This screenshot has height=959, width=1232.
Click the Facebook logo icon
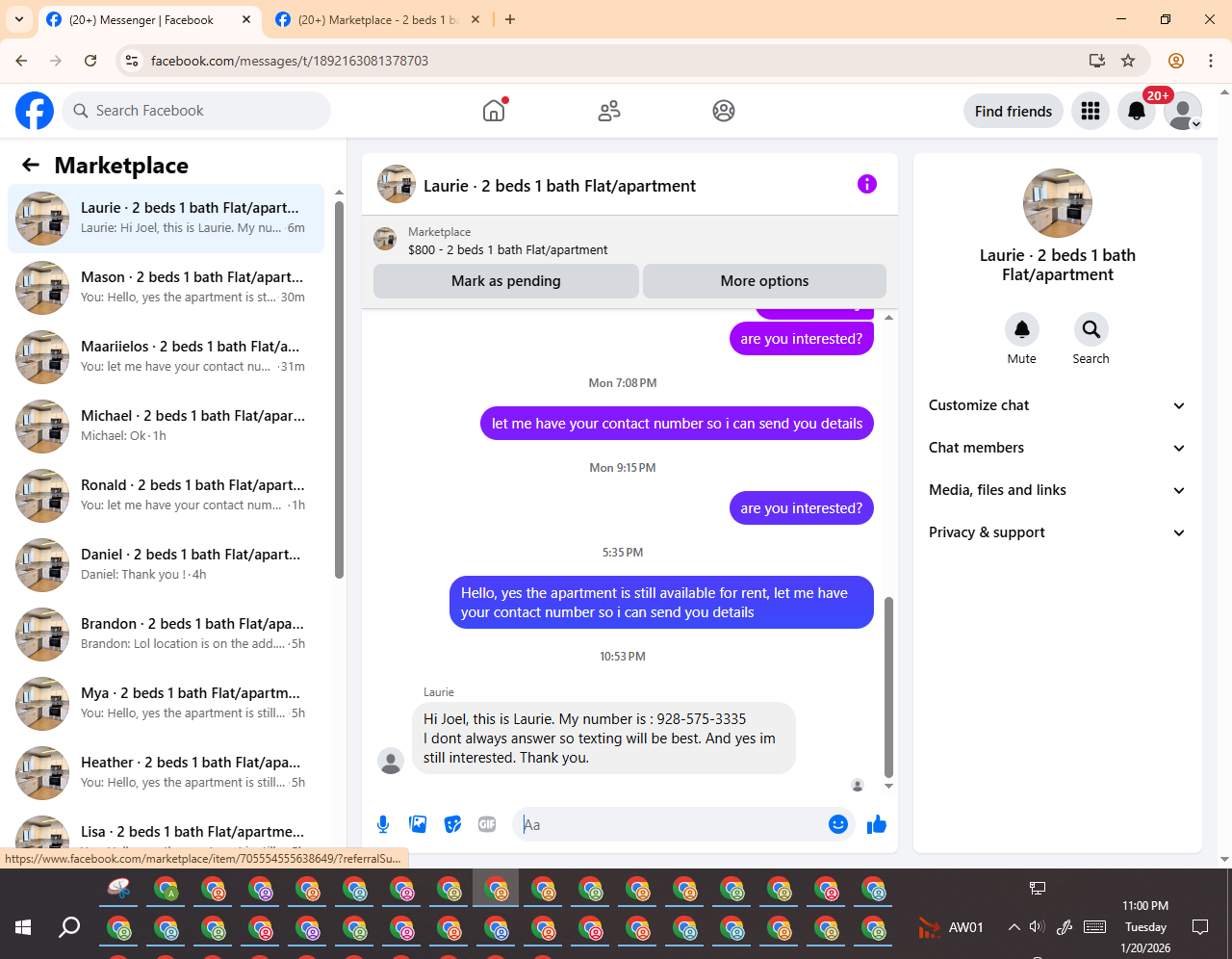click(x=35, y=111)
